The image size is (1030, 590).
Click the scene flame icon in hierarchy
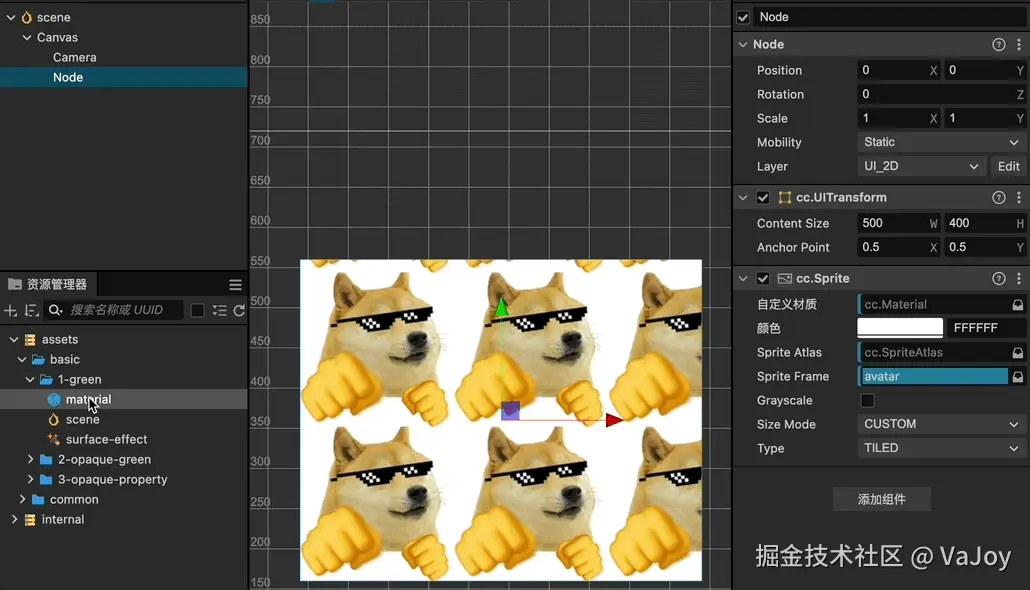[27, 18]
